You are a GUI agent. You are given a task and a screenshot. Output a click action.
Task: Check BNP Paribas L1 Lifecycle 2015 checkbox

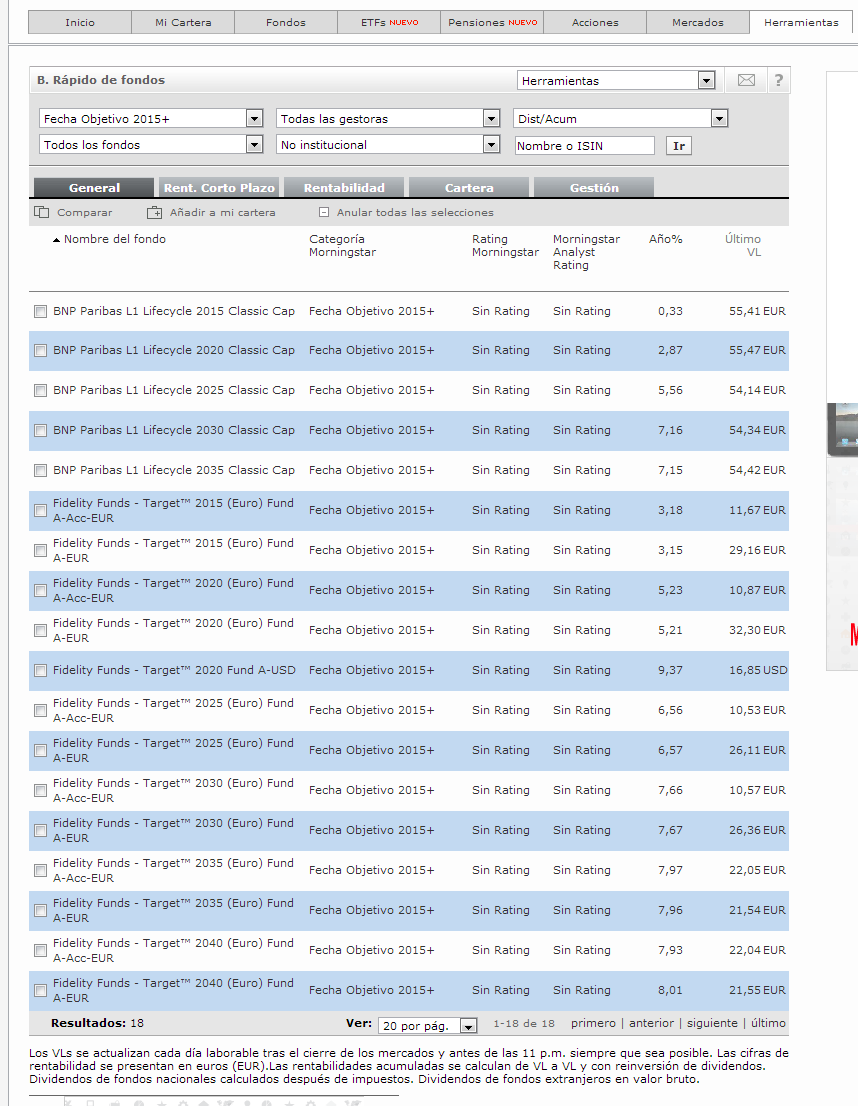click(x=40, y=311)
